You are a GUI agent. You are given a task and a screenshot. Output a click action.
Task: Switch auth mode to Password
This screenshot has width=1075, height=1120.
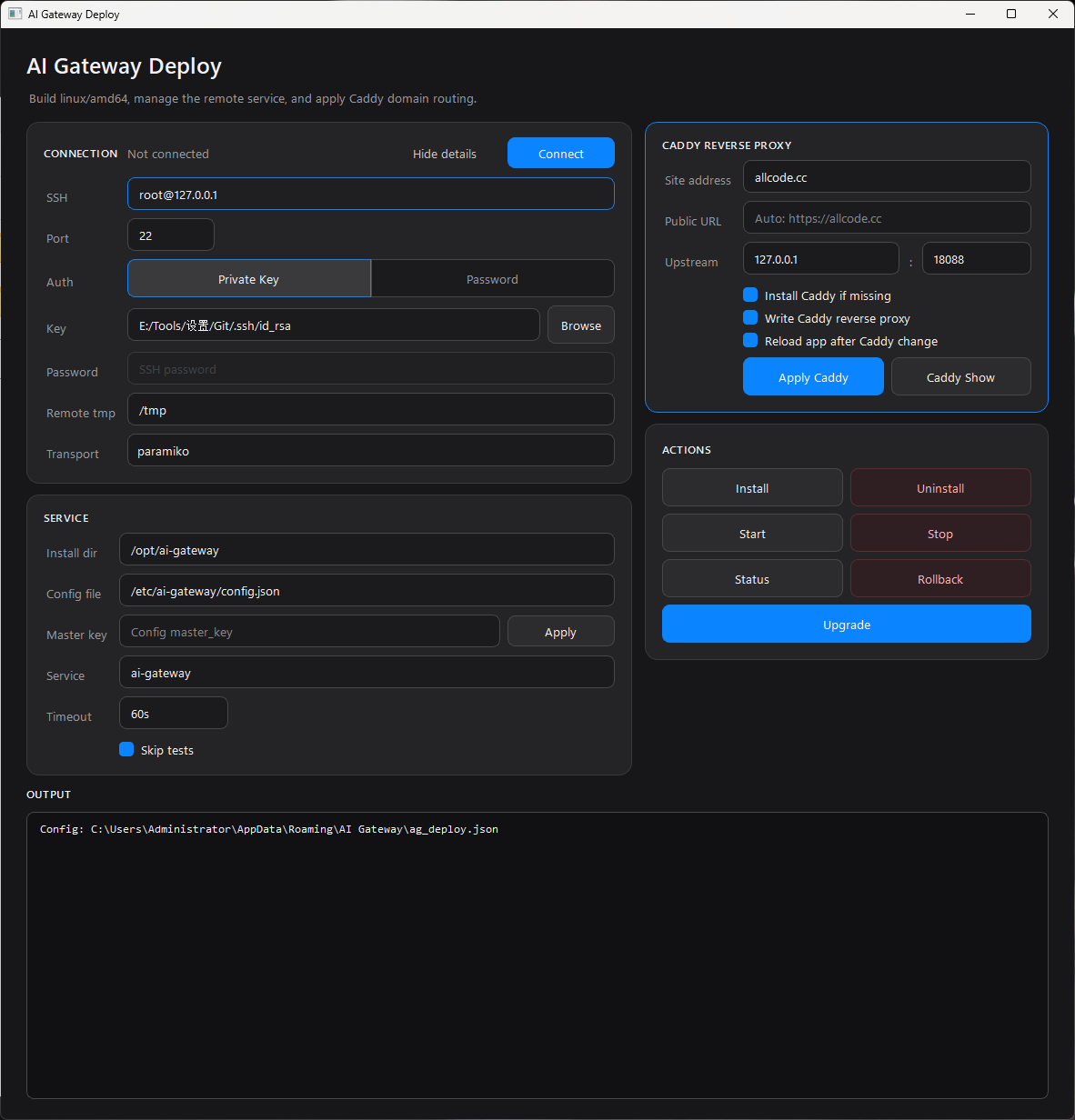(x=492, y=279)
